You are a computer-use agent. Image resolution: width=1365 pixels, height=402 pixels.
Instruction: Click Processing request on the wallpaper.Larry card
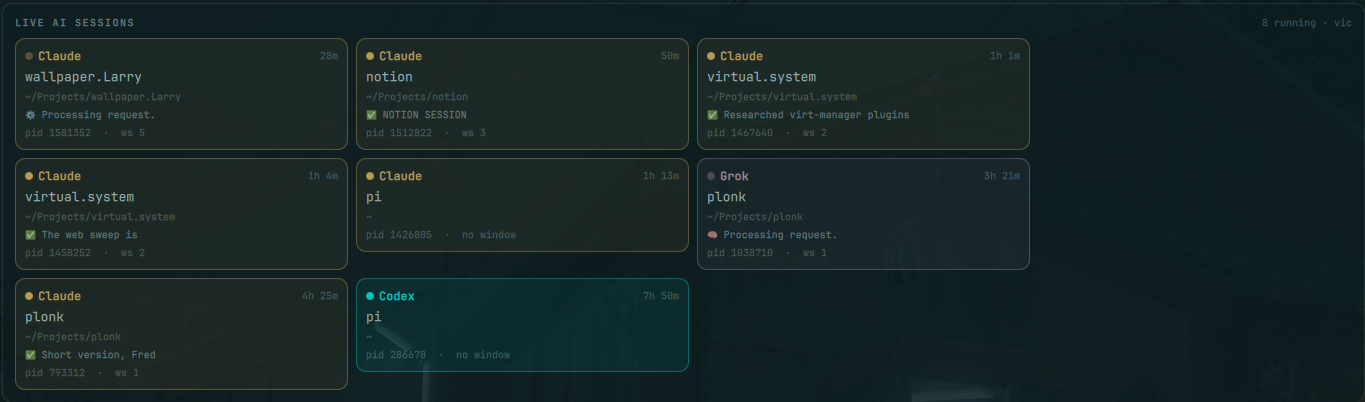(98, 115)
